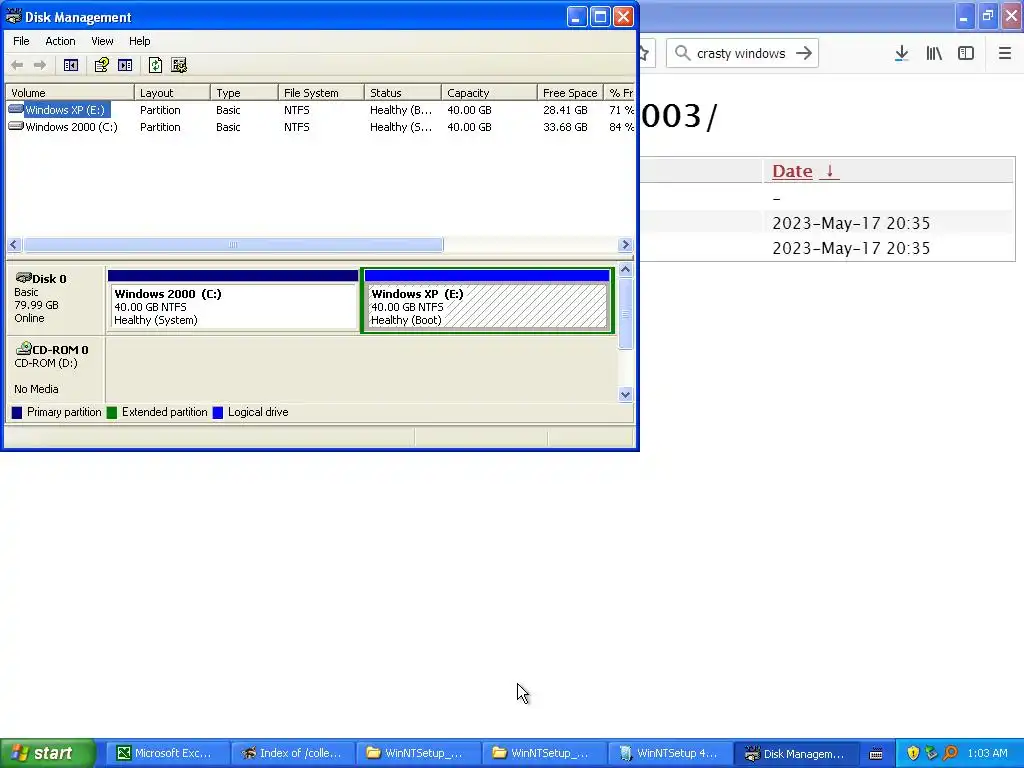Click the orange magnifier tray icon

pyautogui.click(x=950, y=753)
